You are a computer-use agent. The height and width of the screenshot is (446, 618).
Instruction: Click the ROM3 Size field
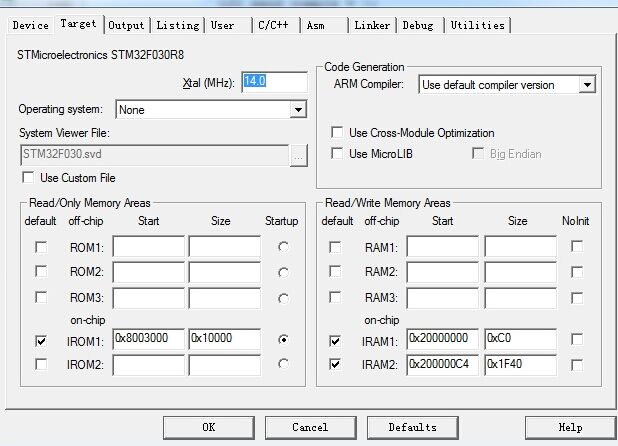coord(224,298)
